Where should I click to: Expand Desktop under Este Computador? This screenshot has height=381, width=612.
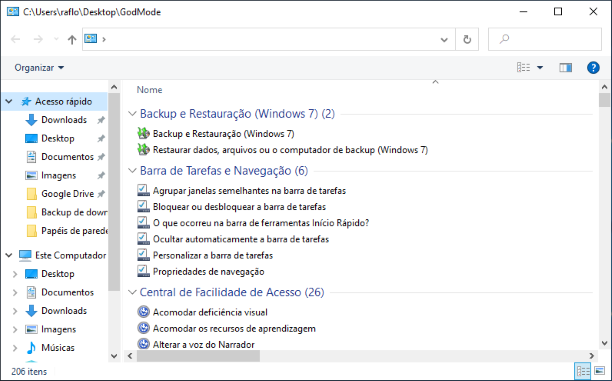pyautogui.click(x=15, y=274)
